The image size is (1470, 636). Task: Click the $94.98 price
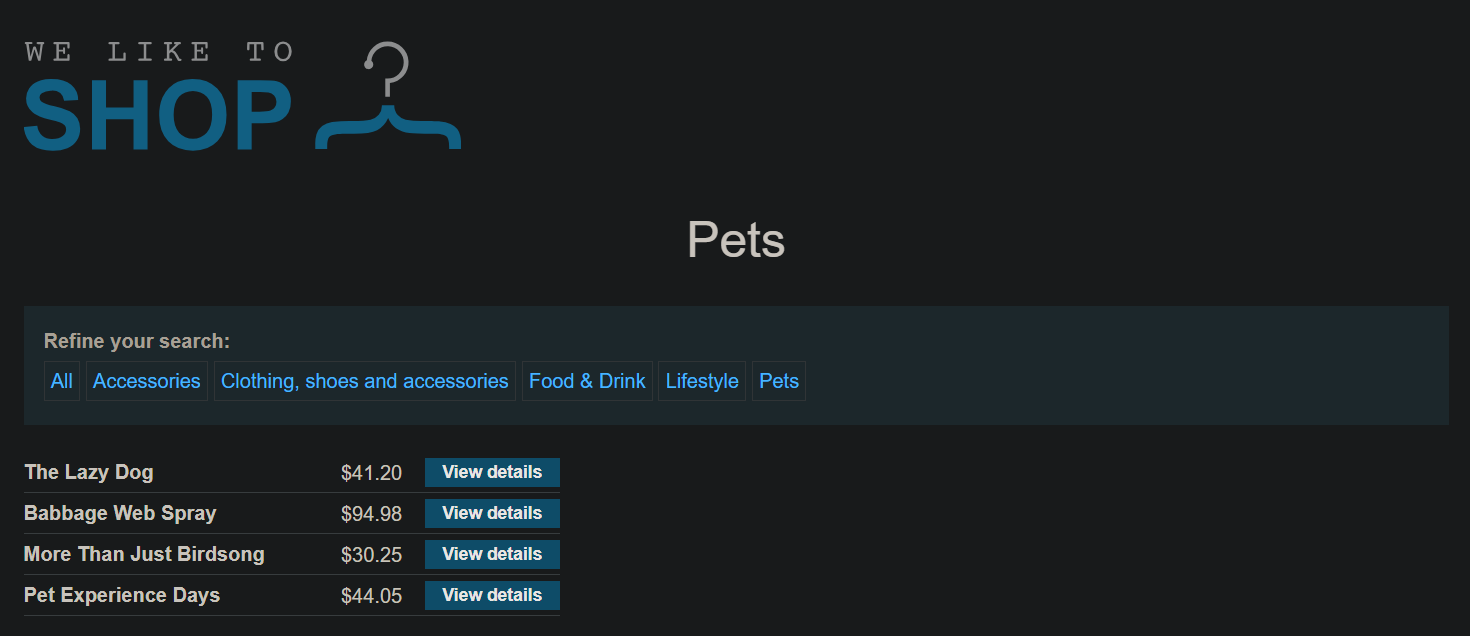pos(371,514)
